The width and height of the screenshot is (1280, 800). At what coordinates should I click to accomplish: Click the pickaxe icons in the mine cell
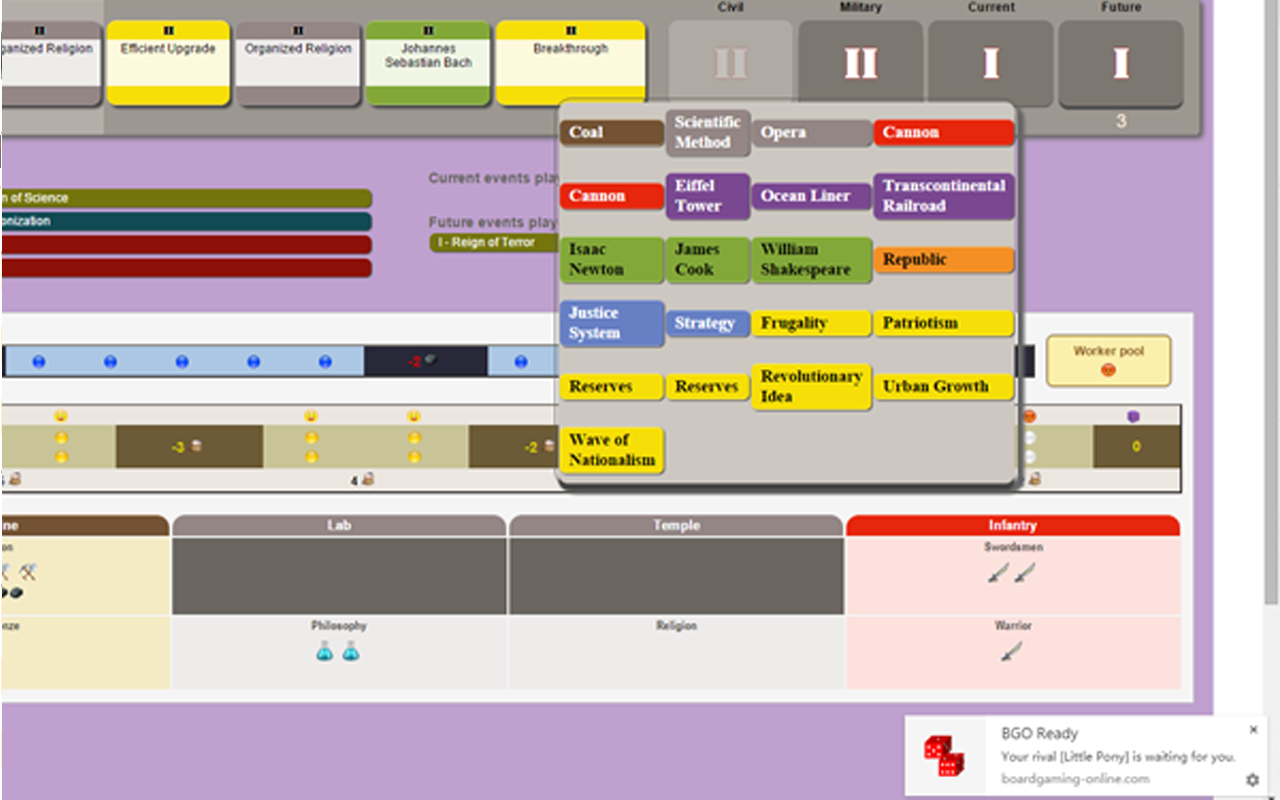click(18, 572)
